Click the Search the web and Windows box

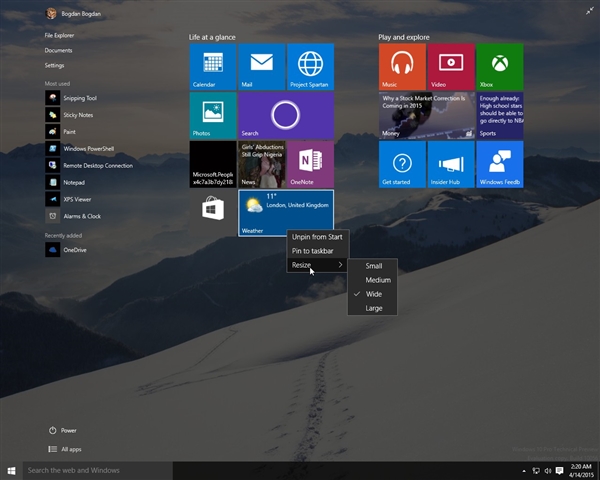pos(98,470)
